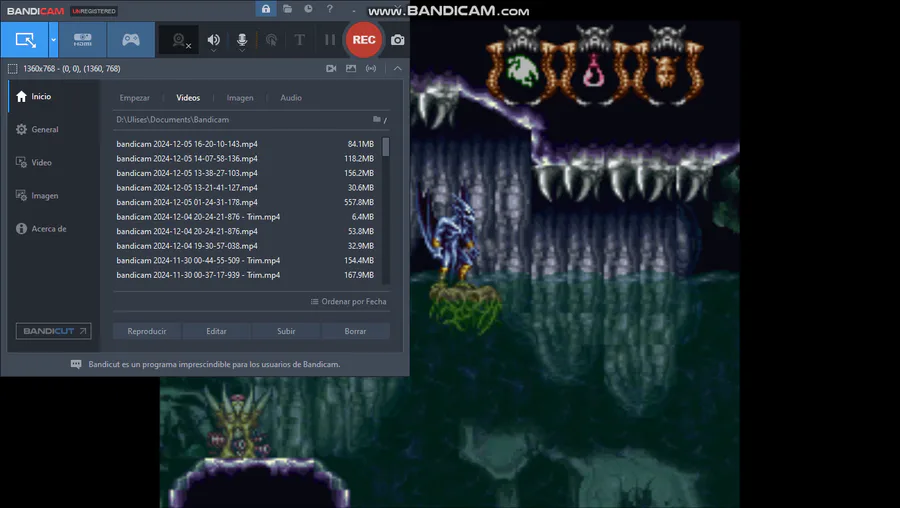The height and width of the screenshot is (508, 900).
Task: Click the 1360x768 capture area text
Action: 72,69
